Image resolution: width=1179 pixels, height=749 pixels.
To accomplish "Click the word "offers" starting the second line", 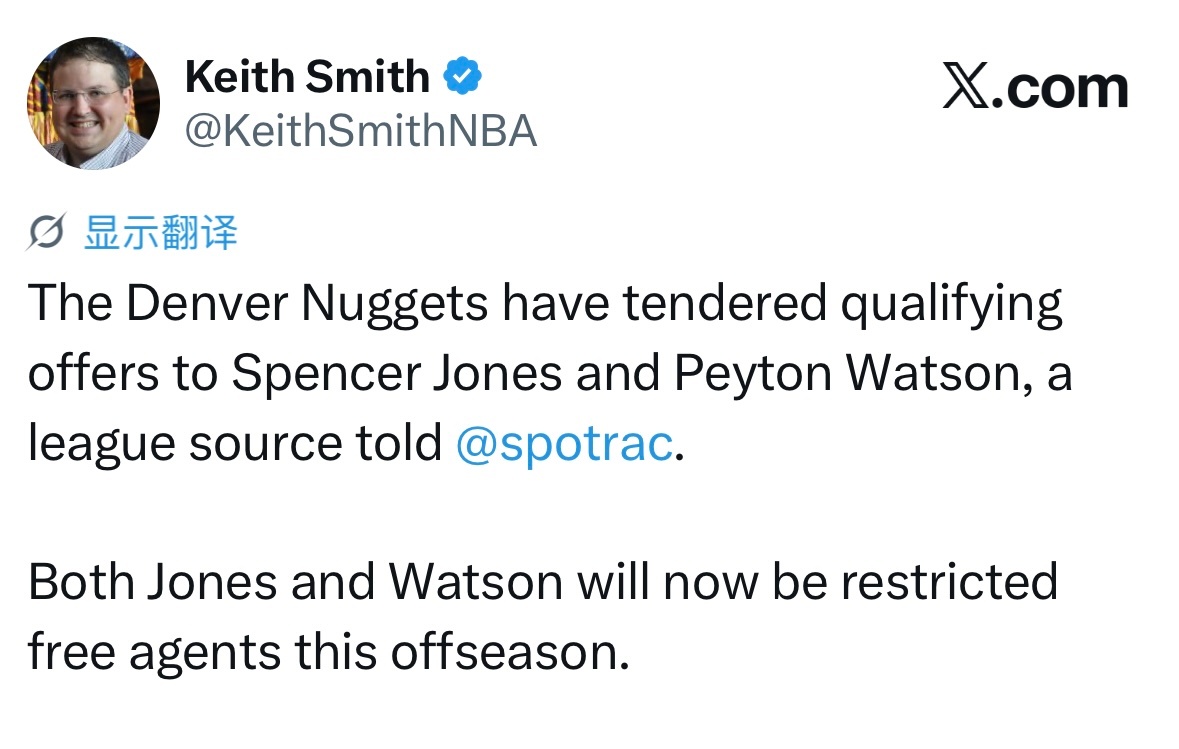I will click(93, 373).
